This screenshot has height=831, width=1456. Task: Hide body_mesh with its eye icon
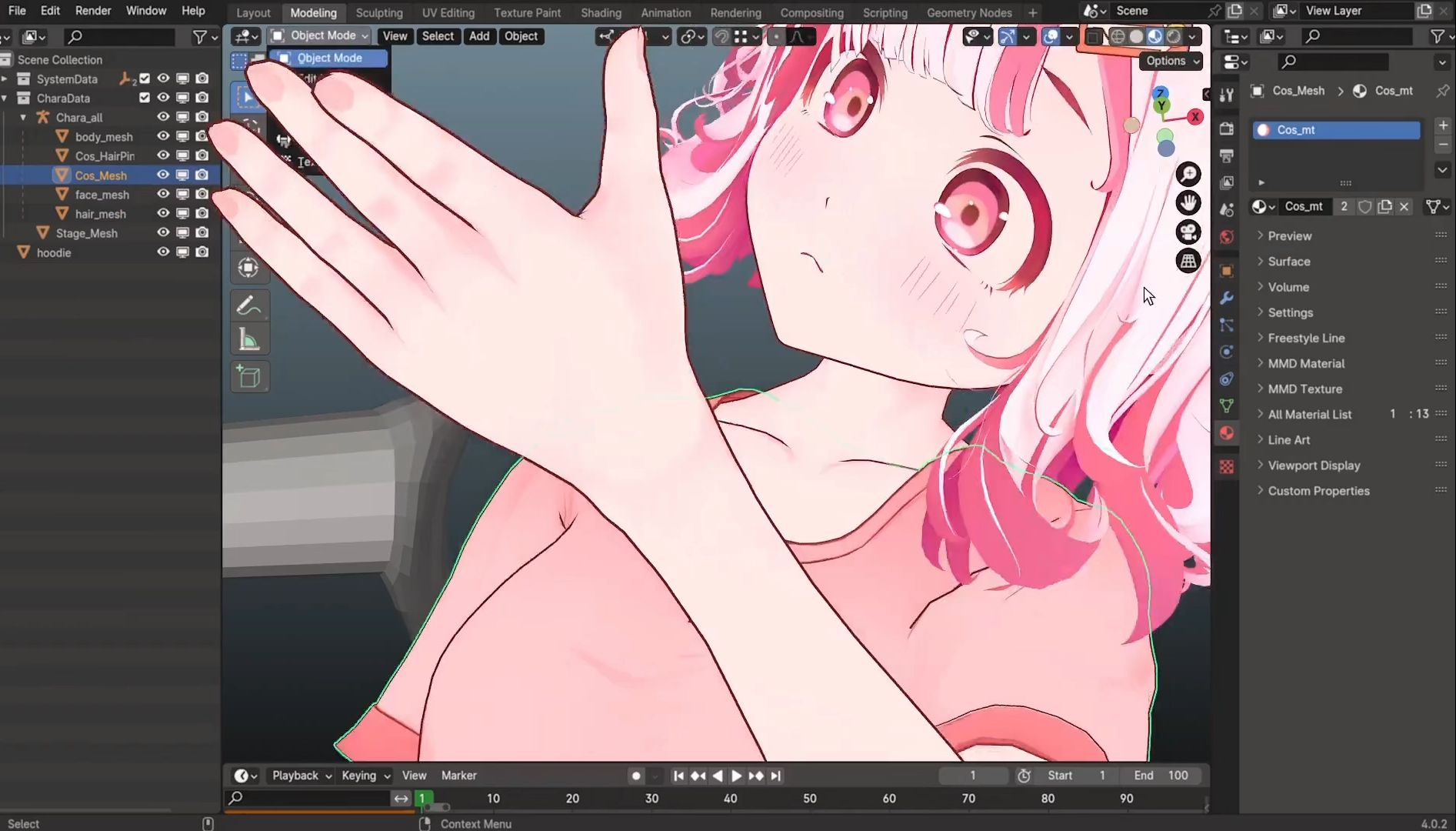[163, 136]
